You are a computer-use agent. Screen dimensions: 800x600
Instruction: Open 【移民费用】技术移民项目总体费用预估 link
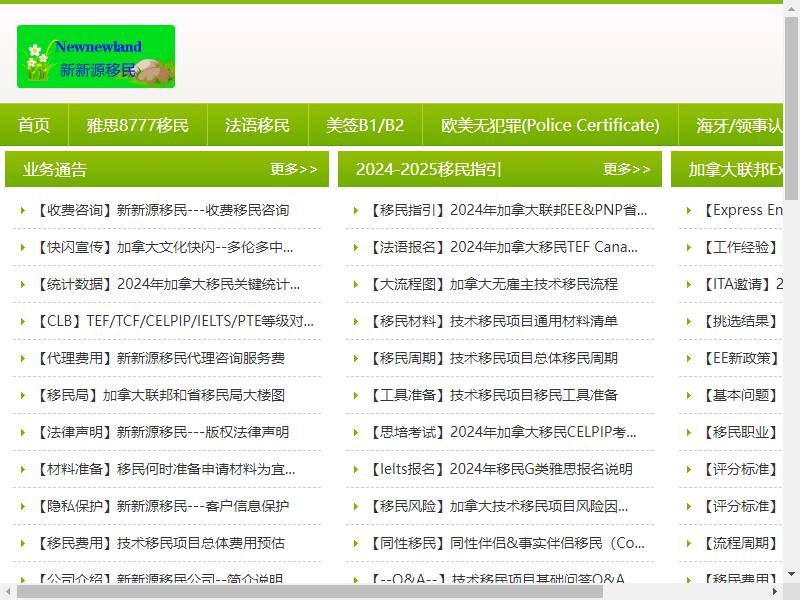tap(161, 543)
